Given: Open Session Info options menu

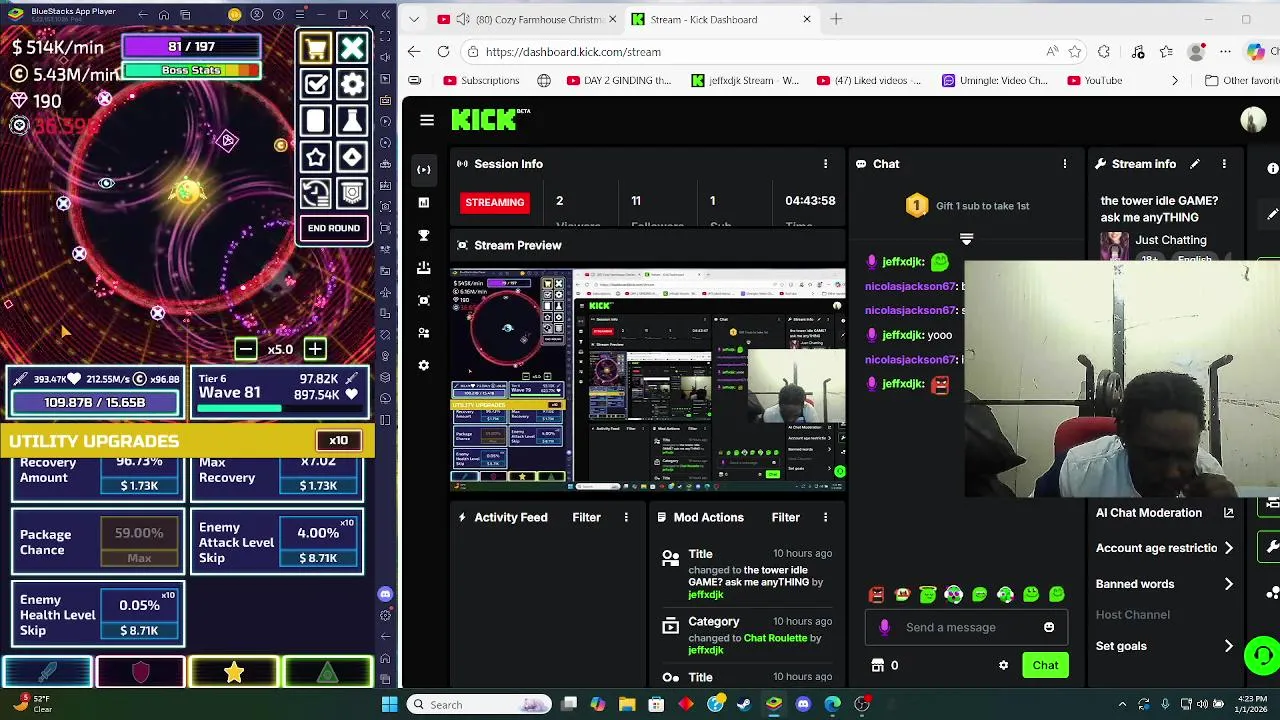Looking at the screenshot, I should pyautogui.click(x=825, y=164).
